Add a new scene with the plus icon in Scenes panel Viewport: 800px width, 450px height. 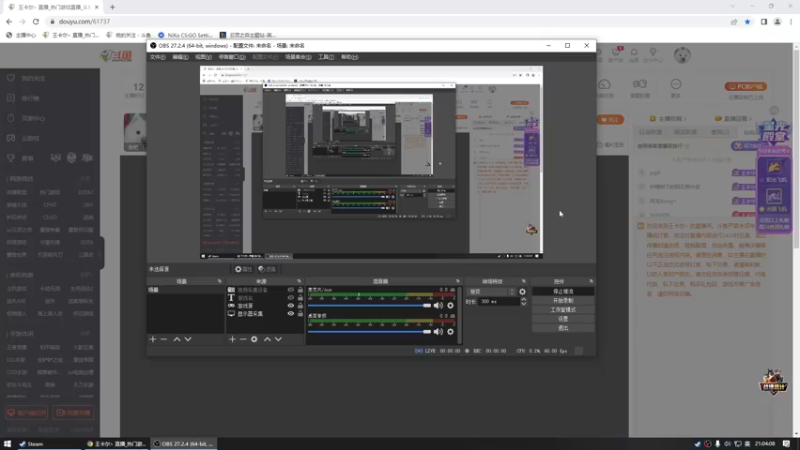tap(153, 339)
